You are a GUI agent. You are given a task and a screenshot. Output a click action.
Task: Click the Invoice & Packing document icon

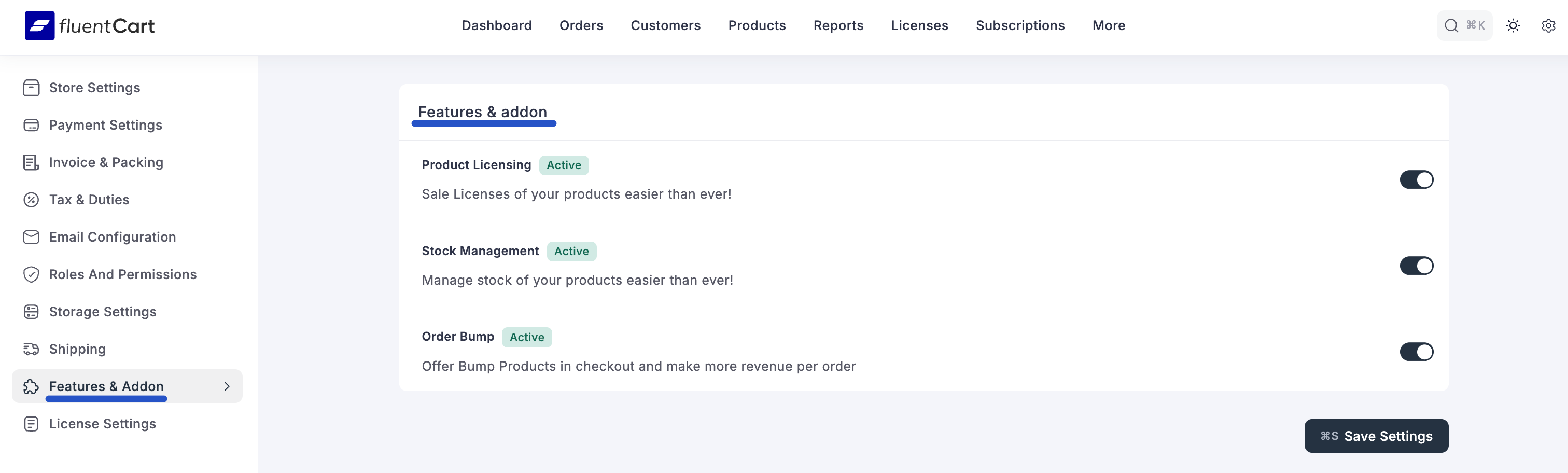tap(32, 162)
